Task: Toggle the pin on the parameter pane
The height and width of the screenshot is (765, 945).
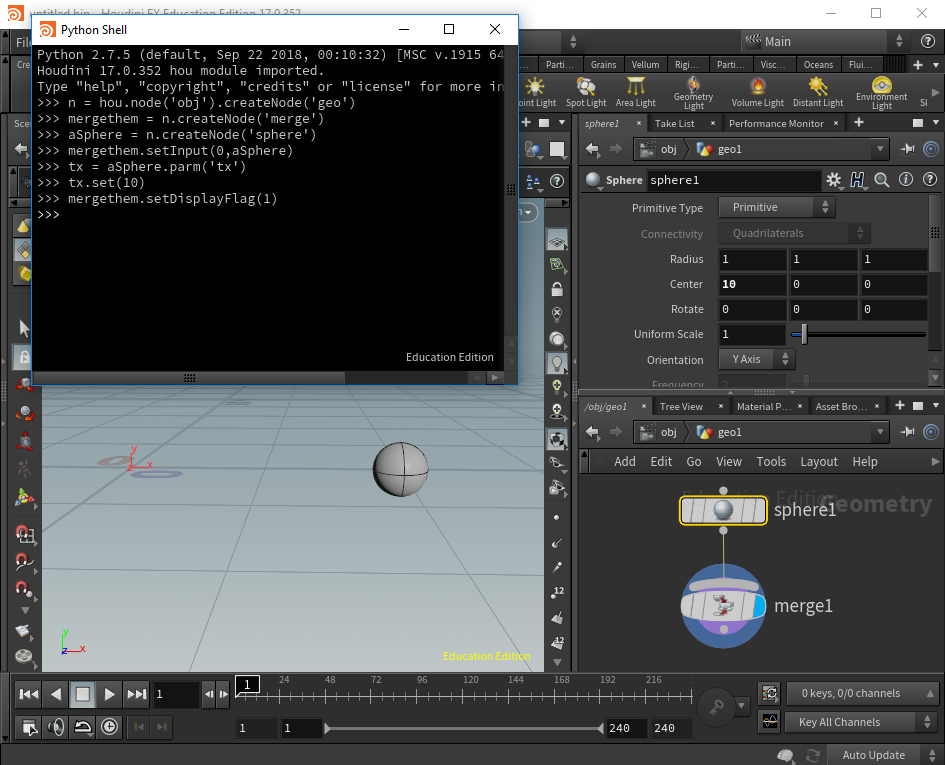Action: click(907, 149)
